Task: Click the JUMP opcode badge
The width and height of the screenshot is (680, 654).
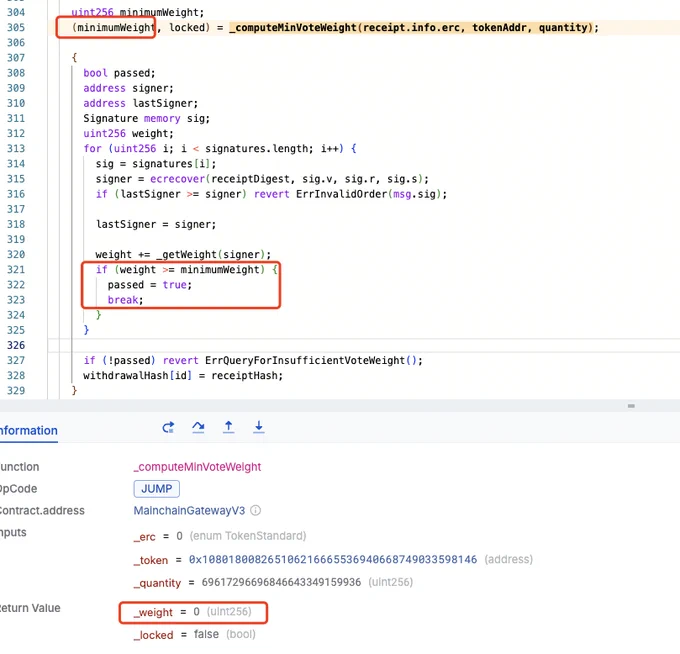Action: pyautogui.click(x=157, y=489)
